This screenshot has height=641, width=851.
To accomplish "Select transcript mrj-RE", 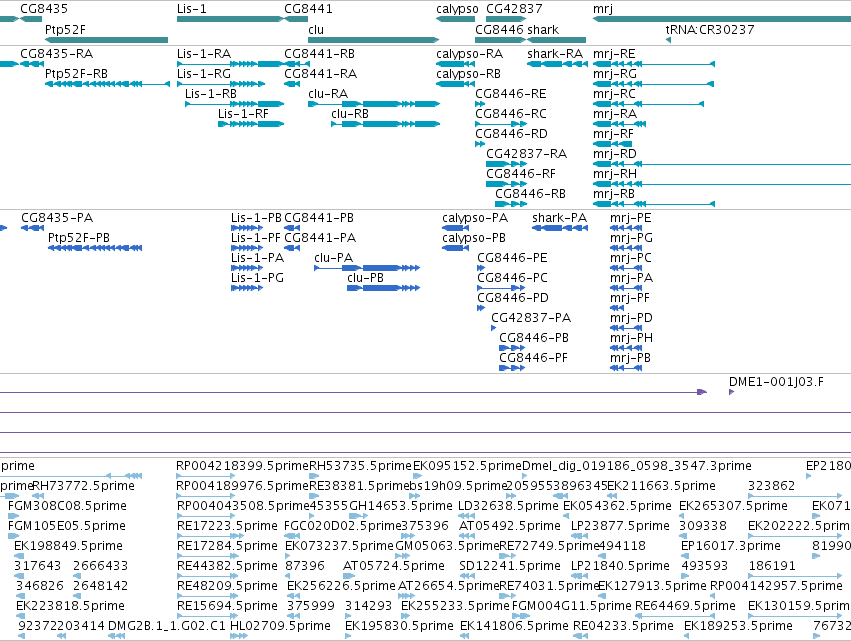I will [654, 64].
